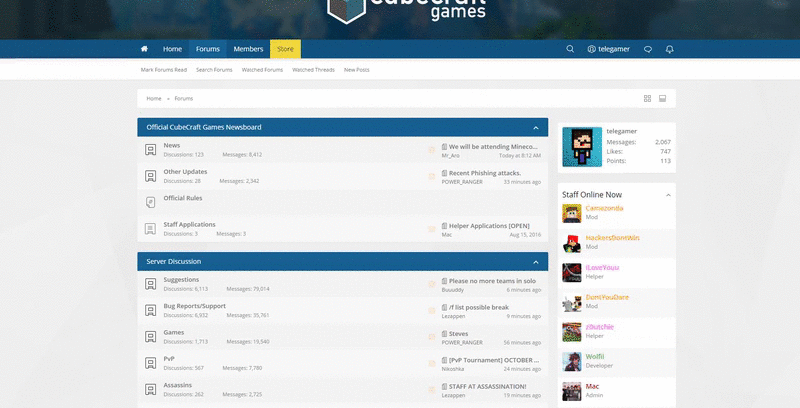This screenshot has width=800, height=408.
Task: Click Home in the breadcrumb
Action: pos(154,98)
